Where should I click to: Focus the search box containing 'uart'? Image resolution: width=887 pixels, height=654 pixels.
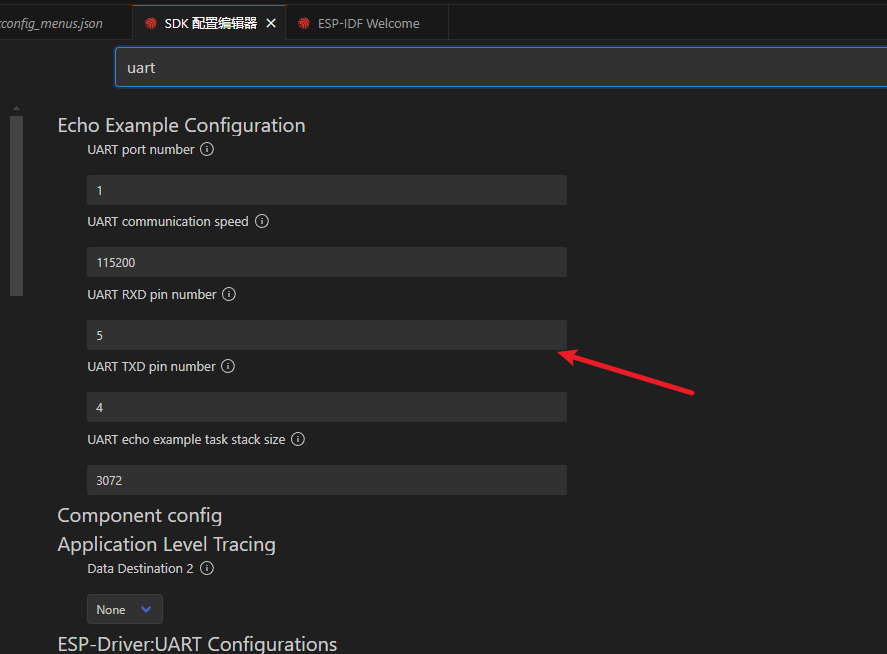coord(500,68)
